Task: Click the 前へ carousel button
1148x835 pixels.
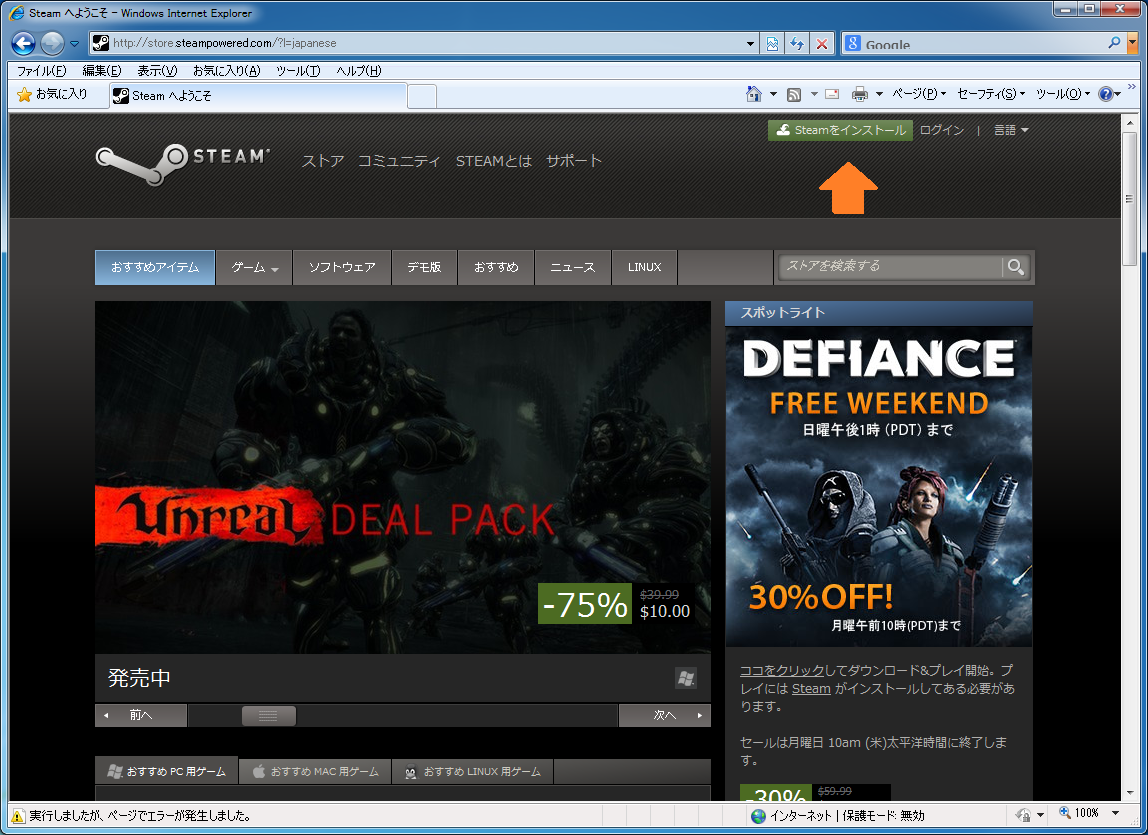Action: 141,716
